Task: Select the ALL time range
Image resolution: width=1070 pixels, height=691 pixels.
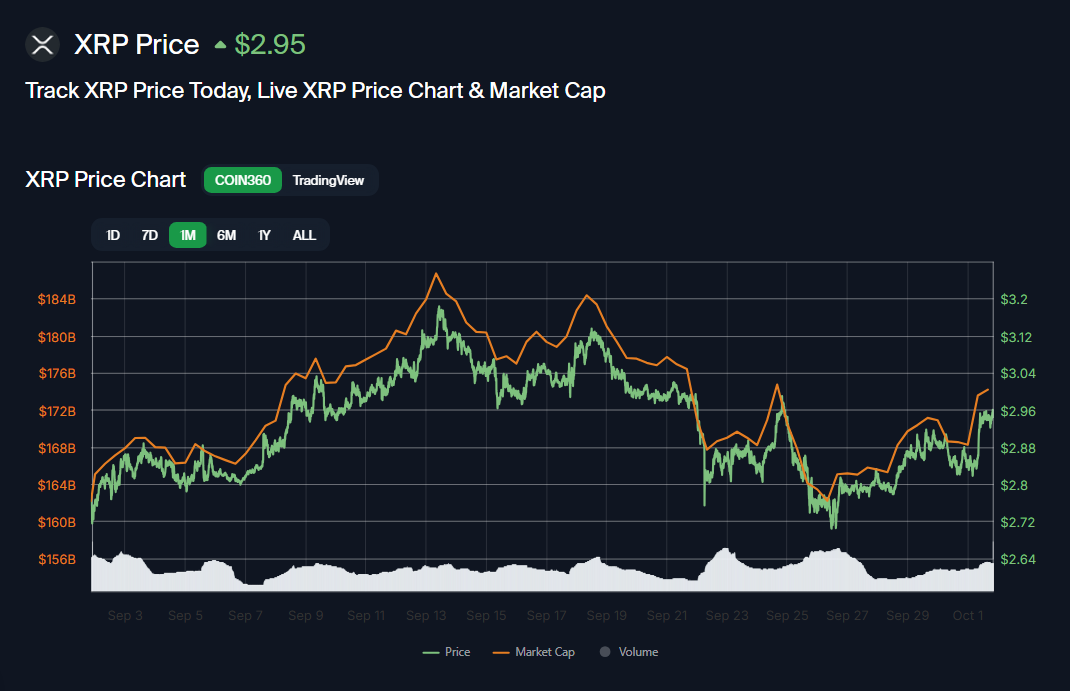Action: click(304, 235)
